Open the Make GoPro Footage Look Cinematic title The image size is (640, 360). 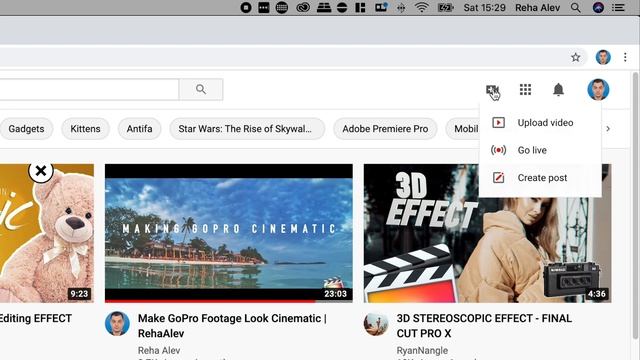click(x=232, y=326)
